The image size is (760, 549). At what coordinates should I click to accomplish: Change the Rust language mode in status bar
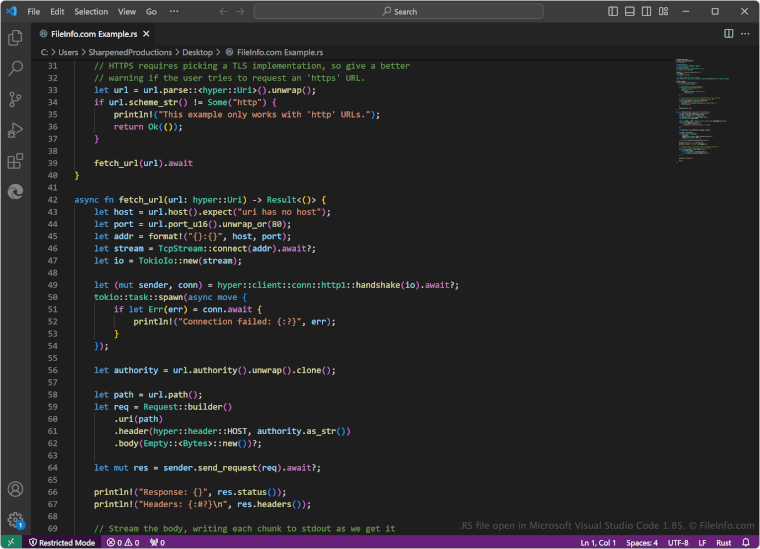point(723,542)
